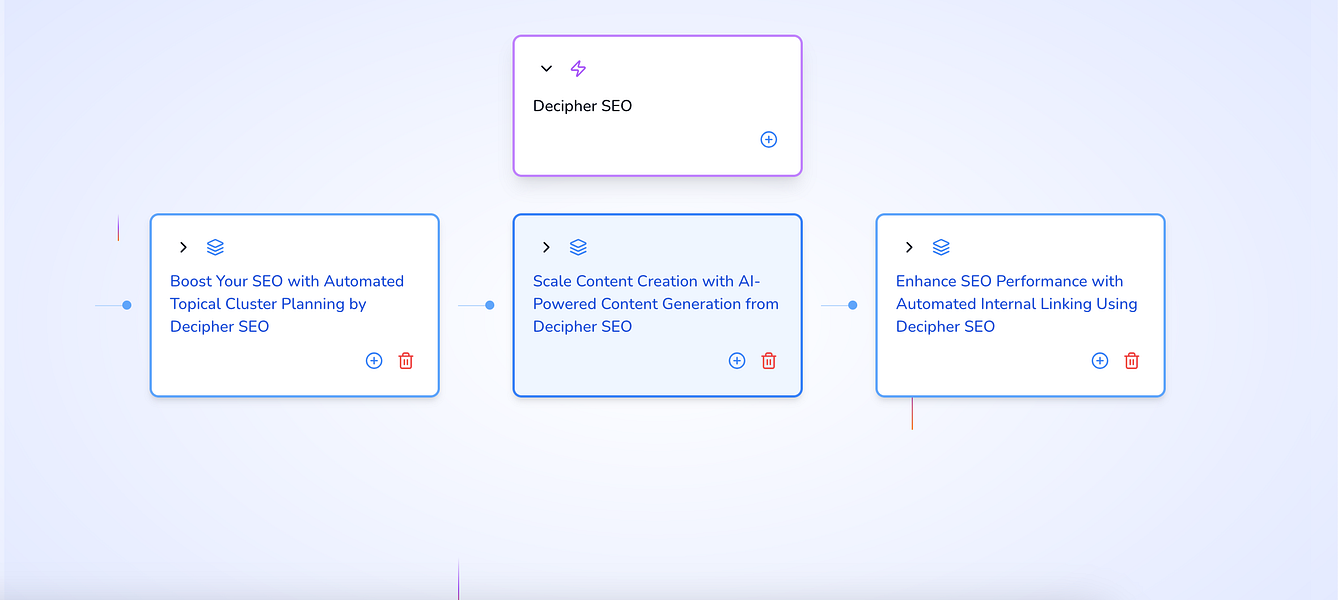The height and width of the screenshot is (600, 1338).
Task: Click the connector handle left of the Internal Linking card
Action: pyautogui.click(x=853, y=305)
